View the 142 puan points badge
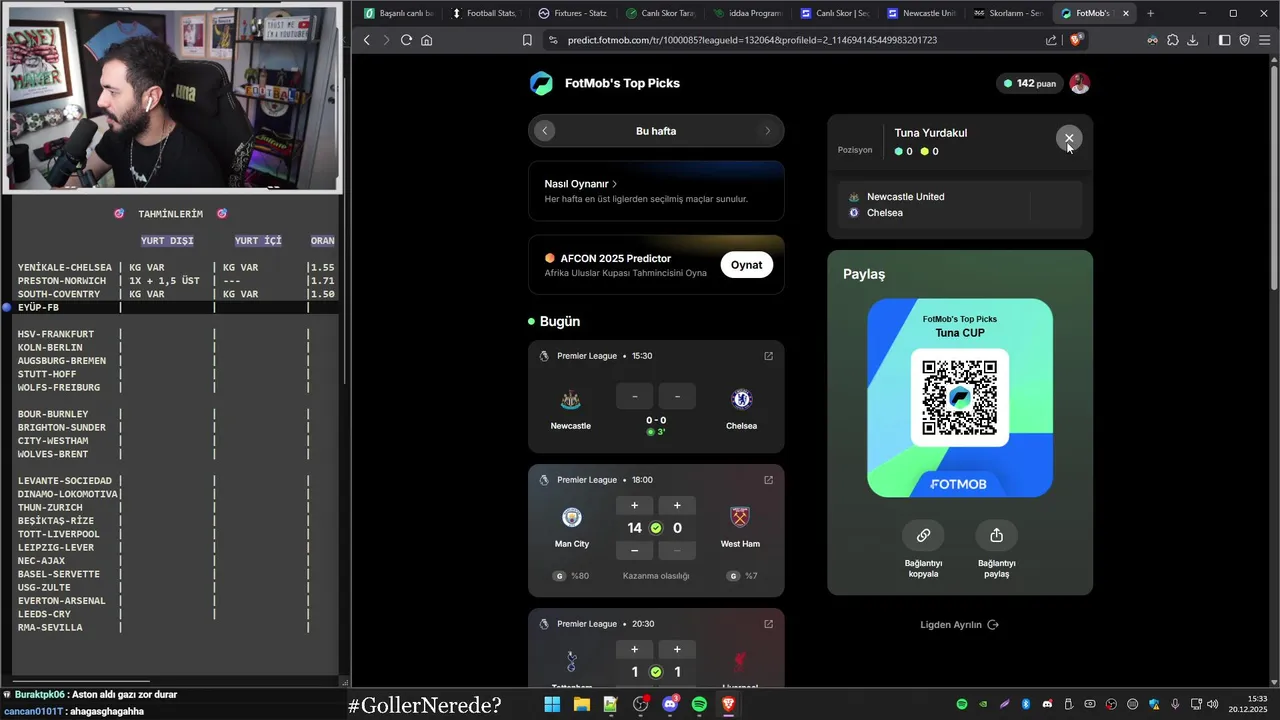The height and width of the screenshot is (720, 1280). pyautogui.click(x=1030, y=83)
